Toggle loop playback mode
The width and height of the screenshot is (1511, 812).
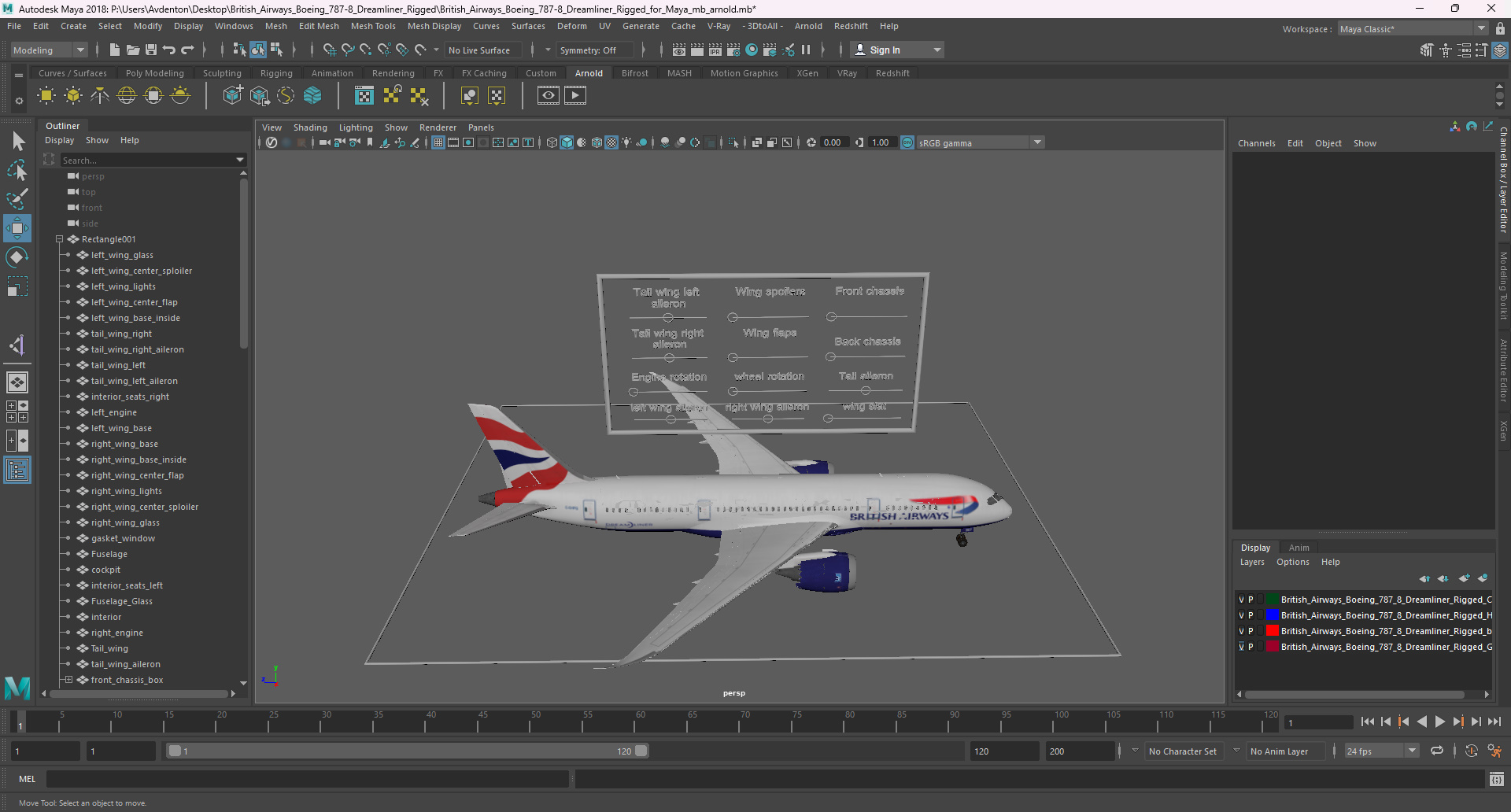click(1436, 751)
